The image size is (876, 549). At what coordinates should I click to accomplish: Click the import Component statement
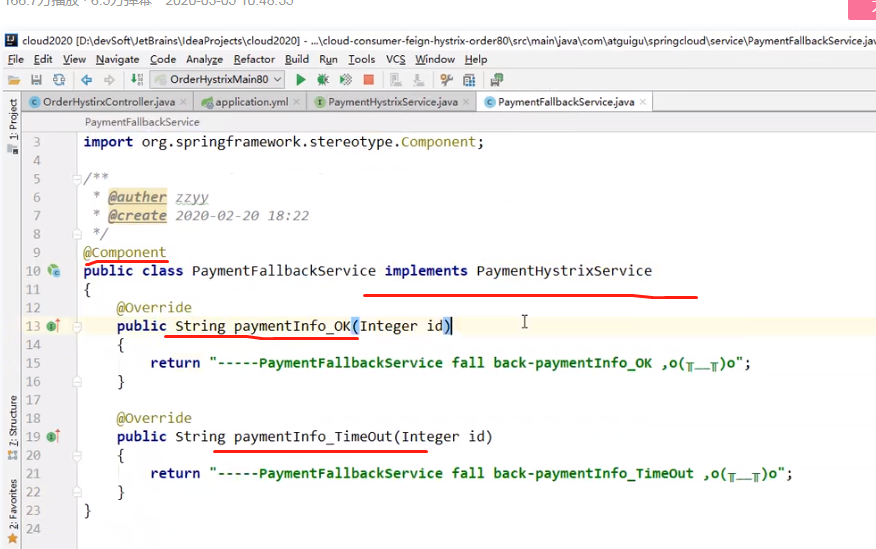click(x=284, y=142)
